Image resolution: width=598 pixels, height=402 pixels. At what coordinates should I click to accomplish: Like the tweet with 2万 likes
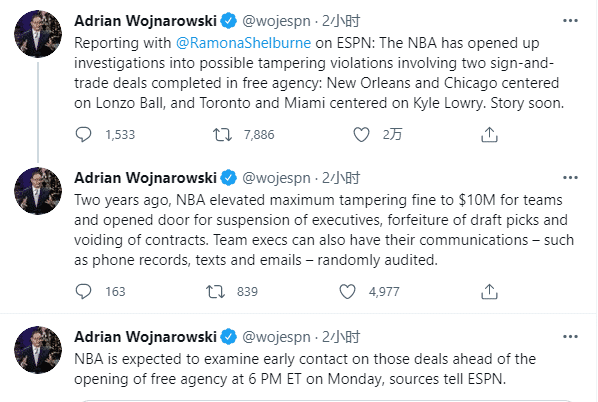point(361,135)
